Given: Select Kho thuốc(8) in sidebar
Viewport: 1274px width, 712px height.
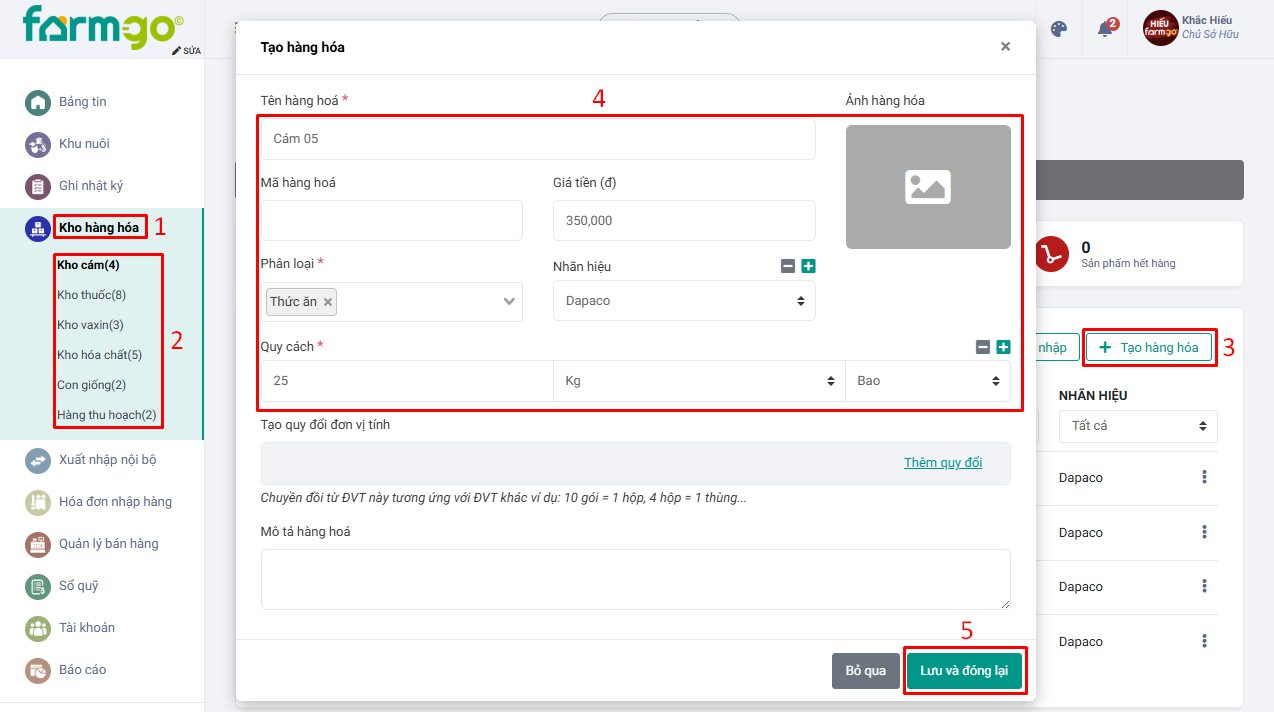Looking at the screenshot, I should (x=92, y=295).
